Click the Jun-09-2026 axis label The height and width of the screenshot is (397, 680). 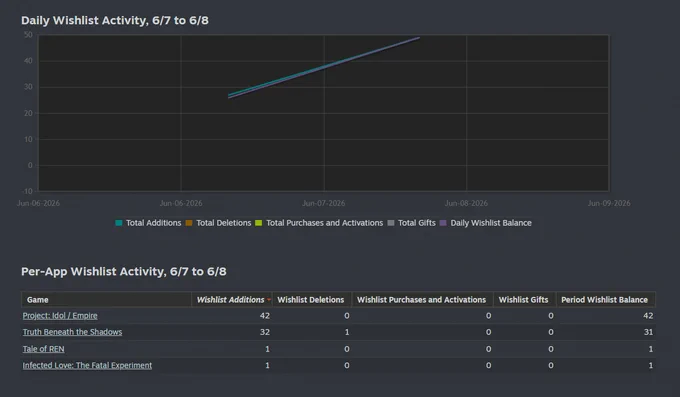pos(609,203)
